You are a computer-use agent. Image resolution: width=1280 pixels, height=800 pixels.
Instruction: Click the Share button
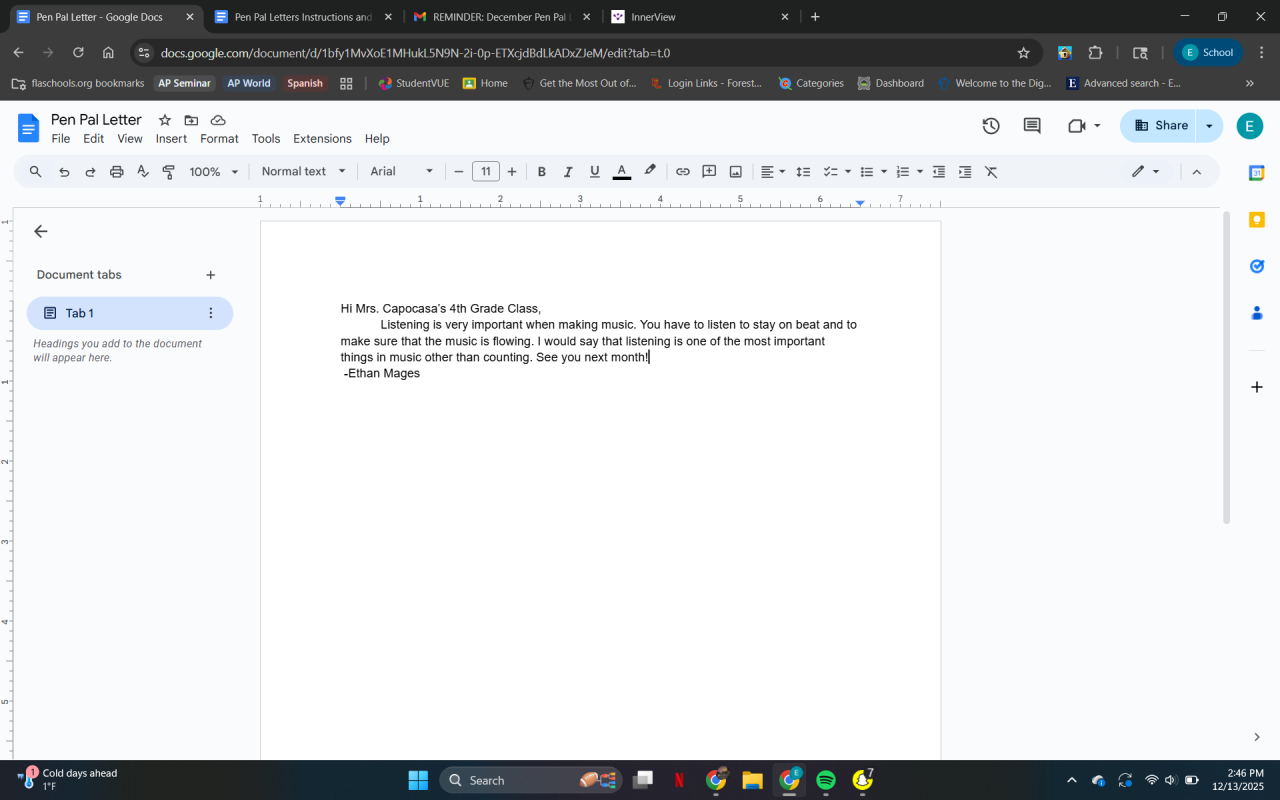coord(1160,126)
